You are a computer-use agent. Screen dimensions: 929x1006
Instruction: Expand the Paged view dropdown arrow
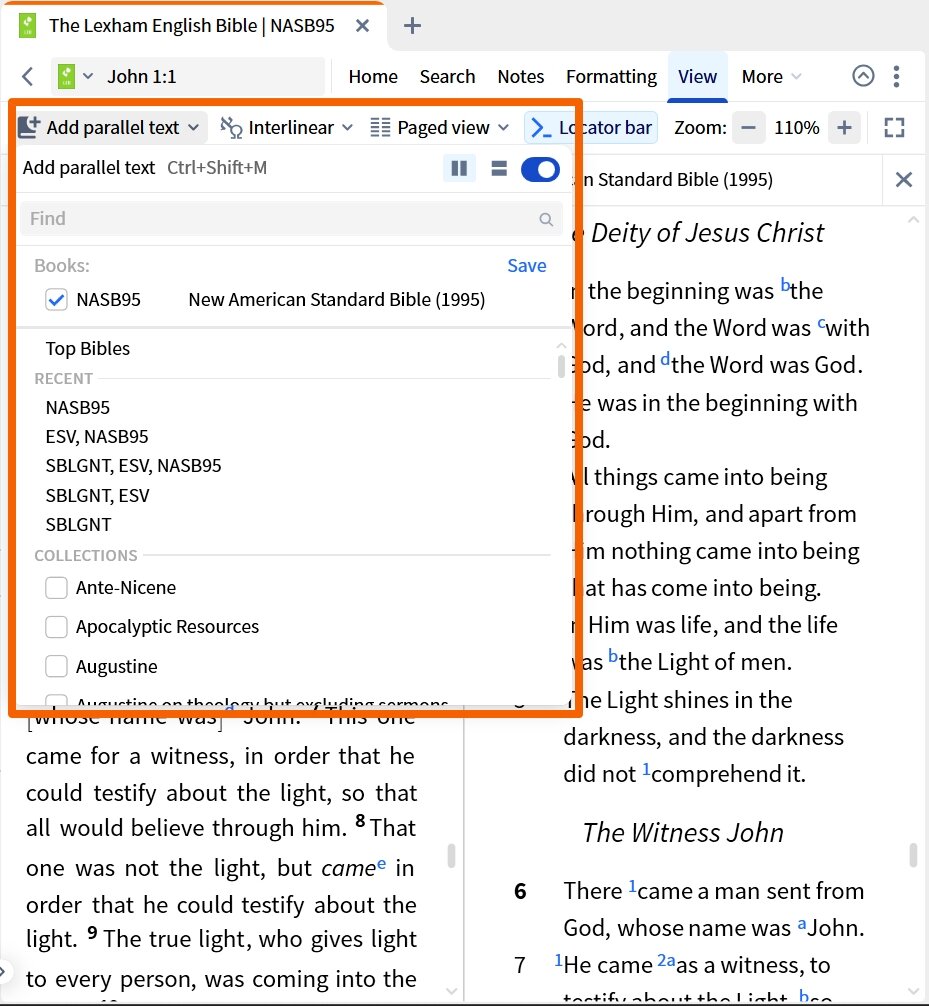pos(504,128)
